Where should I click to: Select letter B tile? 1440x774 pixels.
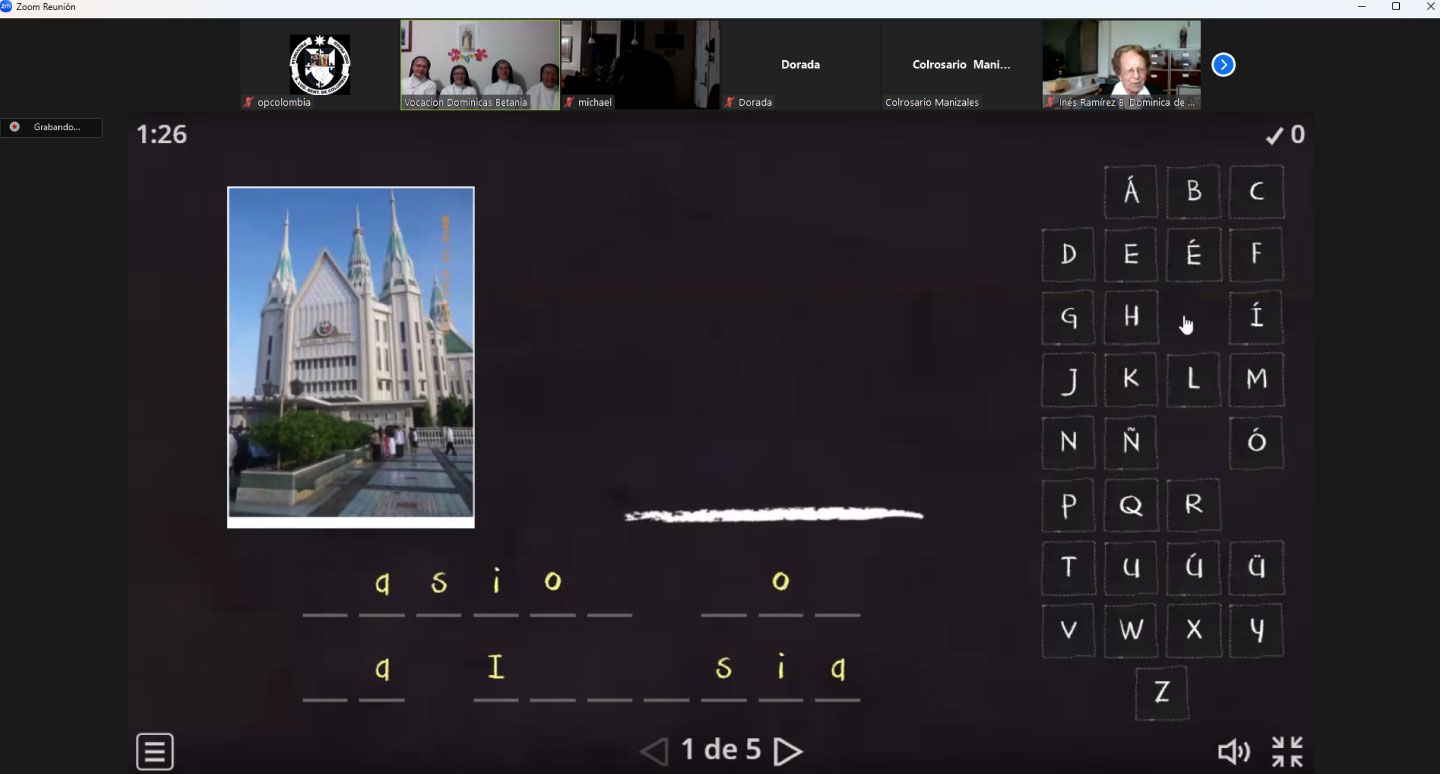1193,192
